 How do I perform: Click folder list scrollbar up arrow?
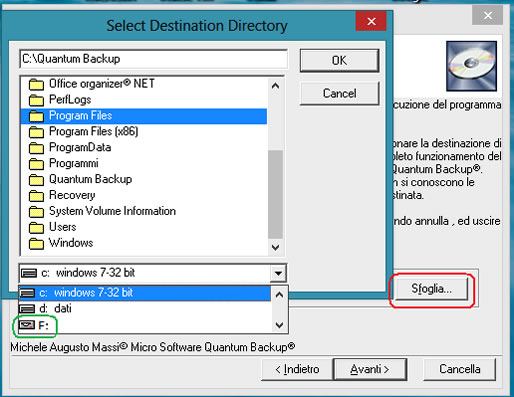click(275, 86)
